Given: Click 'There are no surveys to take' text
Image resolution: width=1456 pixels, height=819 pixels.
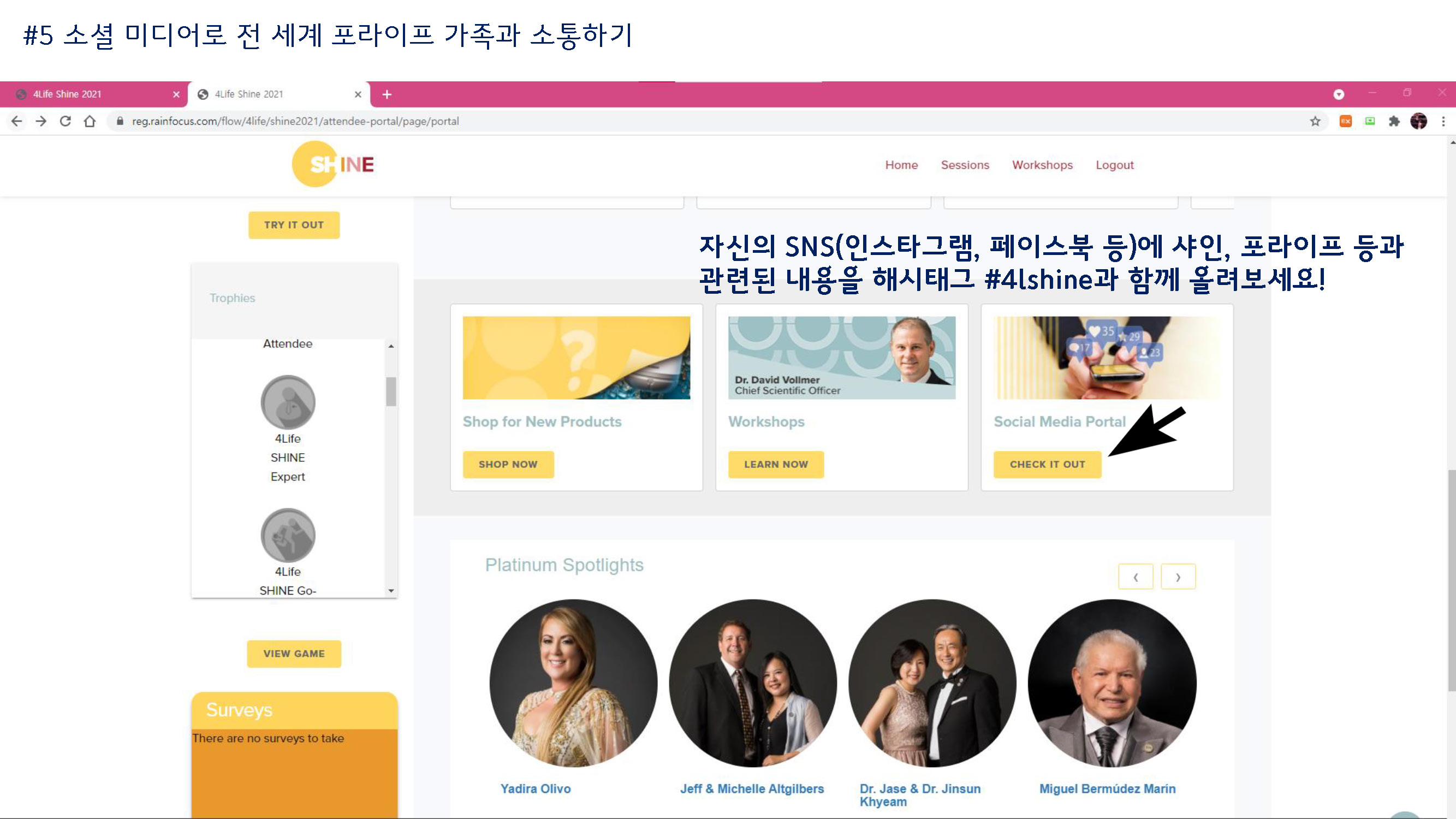Looking at the screenshot, I should click(268, 738).
